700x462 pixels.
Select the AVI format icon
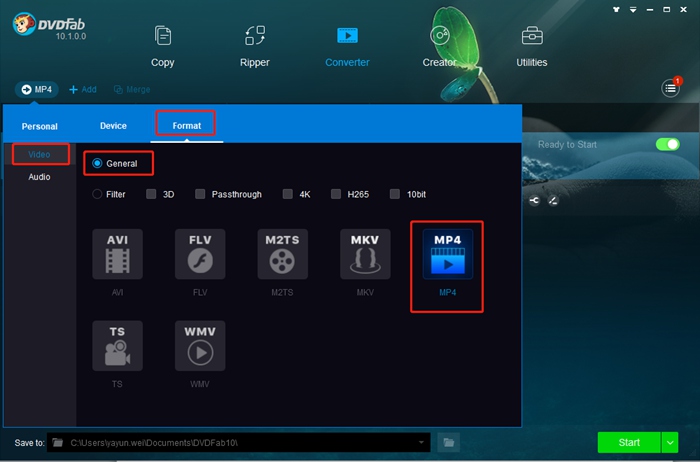(x=117, y=254)
